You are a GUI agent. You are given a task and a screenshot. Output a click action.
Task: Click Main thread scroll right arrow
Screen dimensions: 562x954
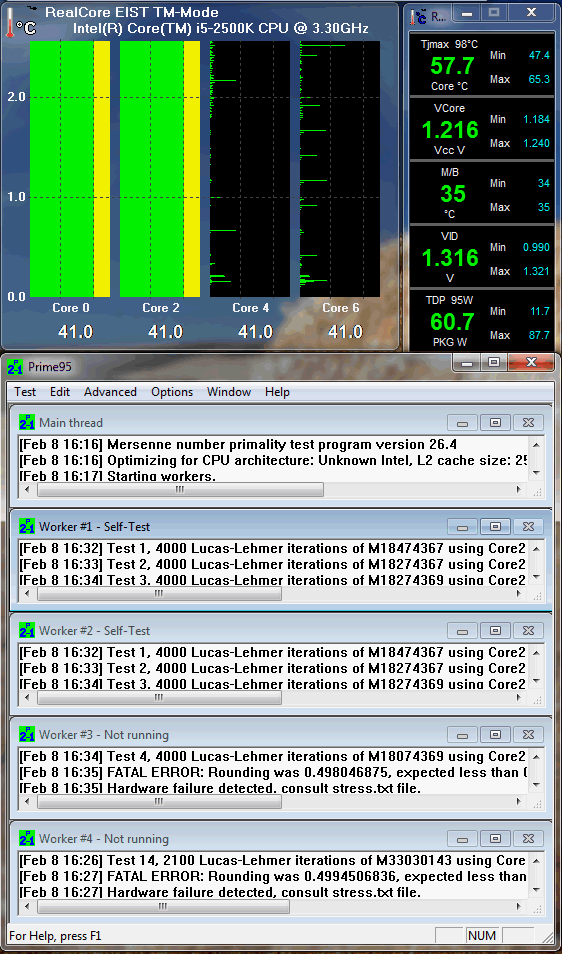coord(519,490)
